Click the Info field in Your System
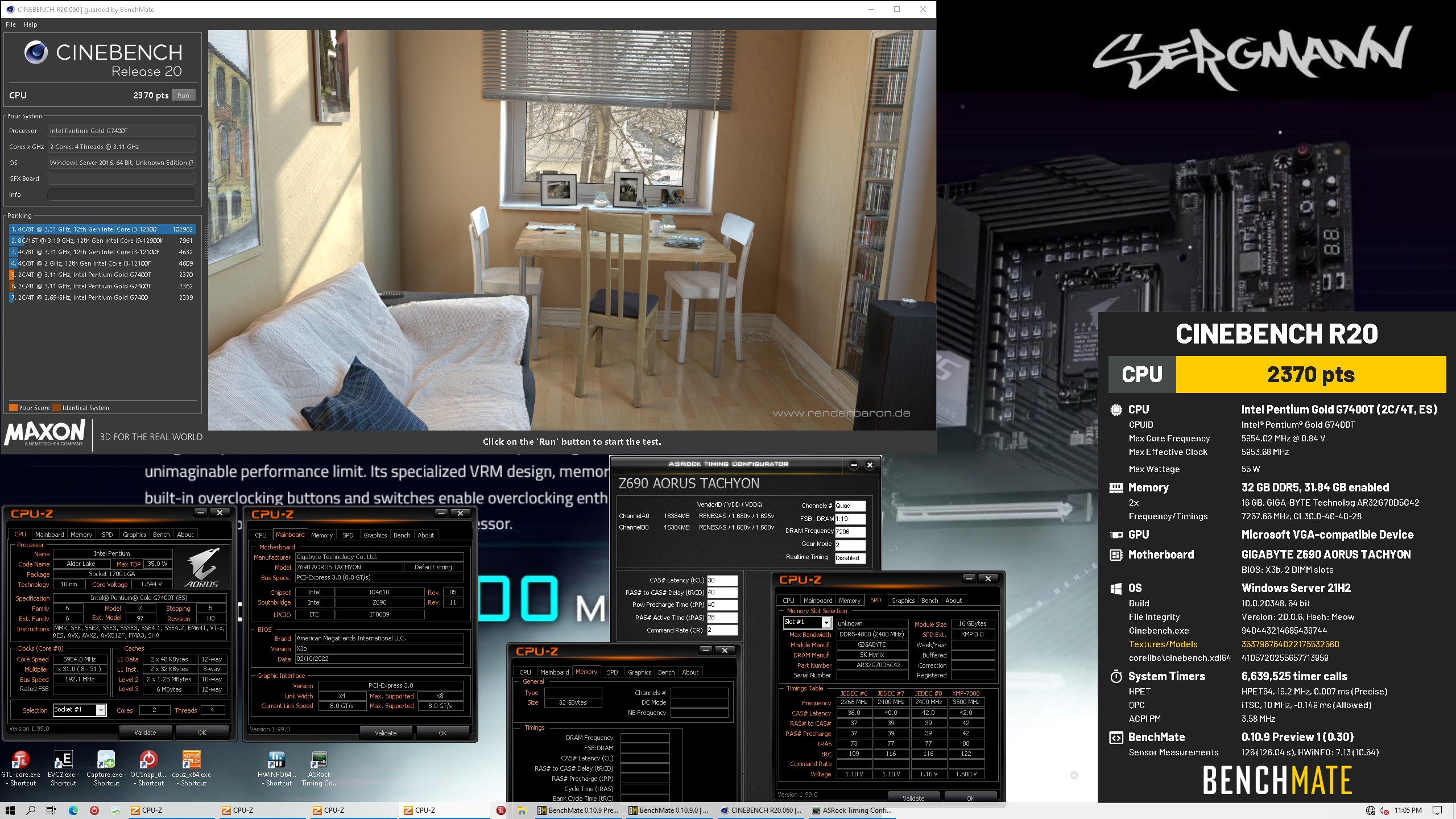This screenshot has height=819, width=1456. pyautogui.click(x=121, y=195)
